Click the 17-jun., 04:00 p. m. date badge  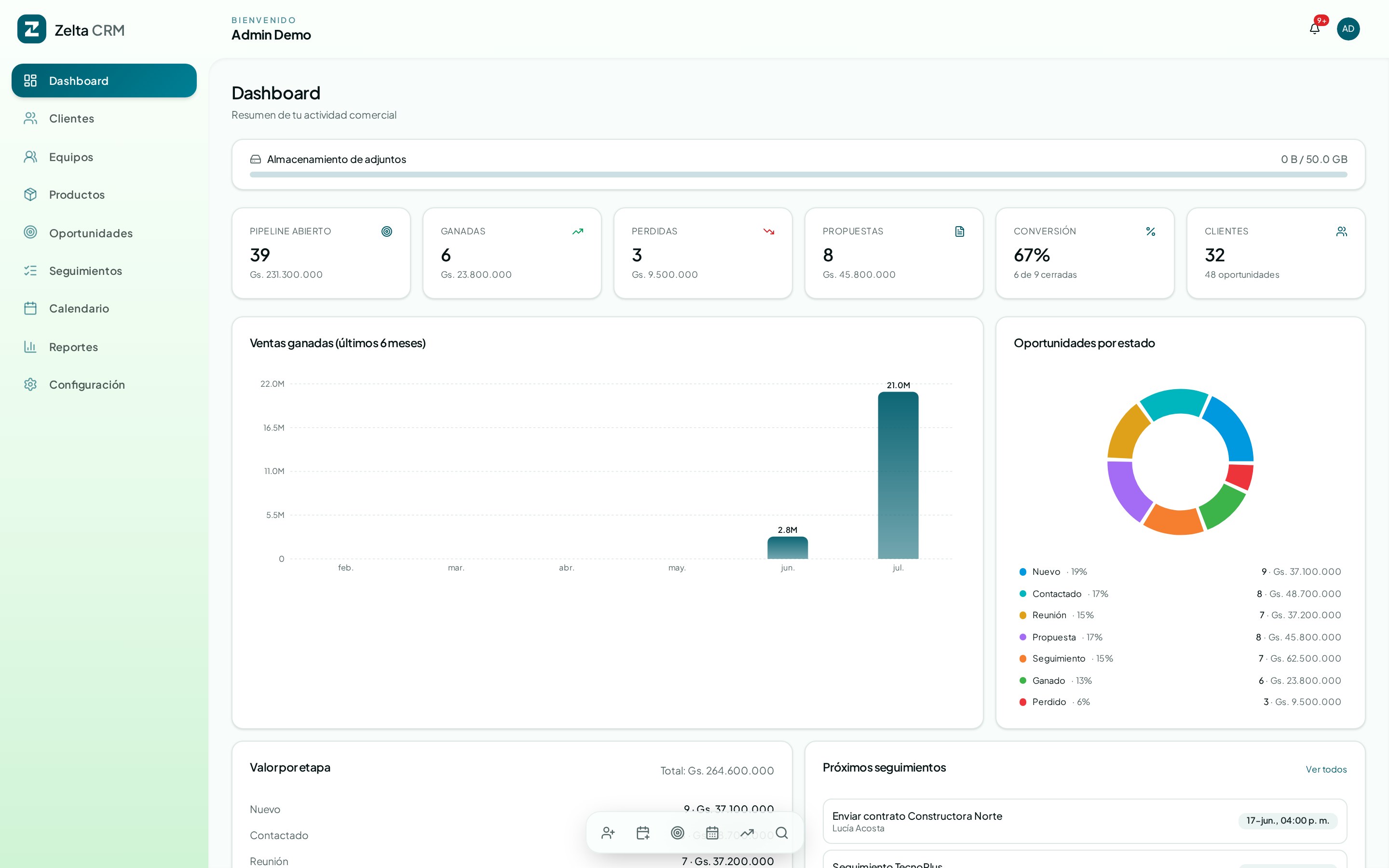[1287, 821]
